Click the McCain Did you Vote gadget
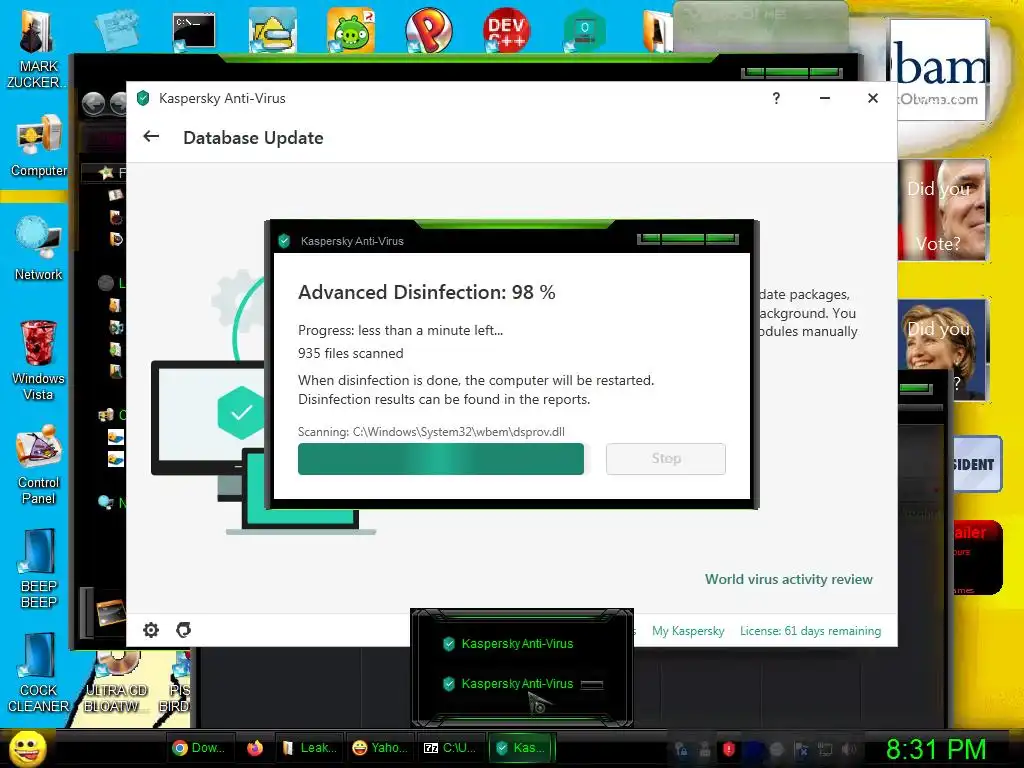The height and width of the screenshot is (768, 1024). click(943, 210)
